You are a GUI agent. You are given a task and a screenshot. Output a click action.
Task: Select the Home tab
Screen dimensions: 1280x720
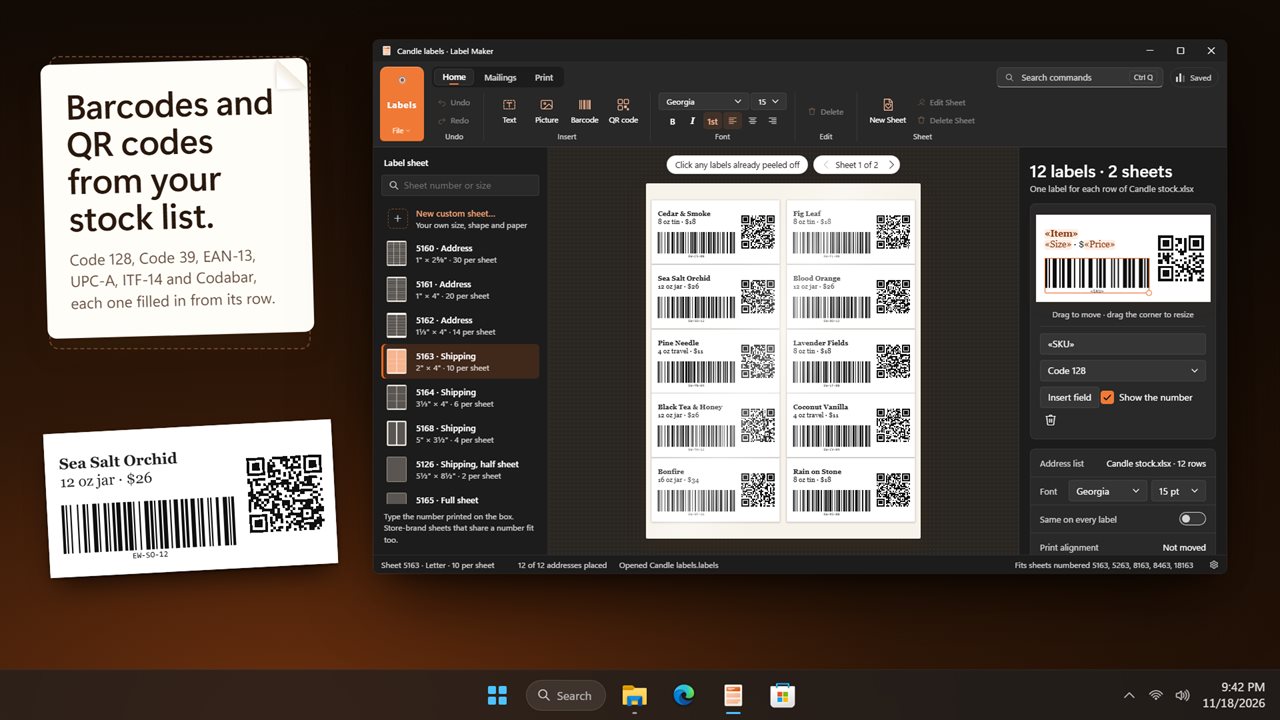click(454, 77)
